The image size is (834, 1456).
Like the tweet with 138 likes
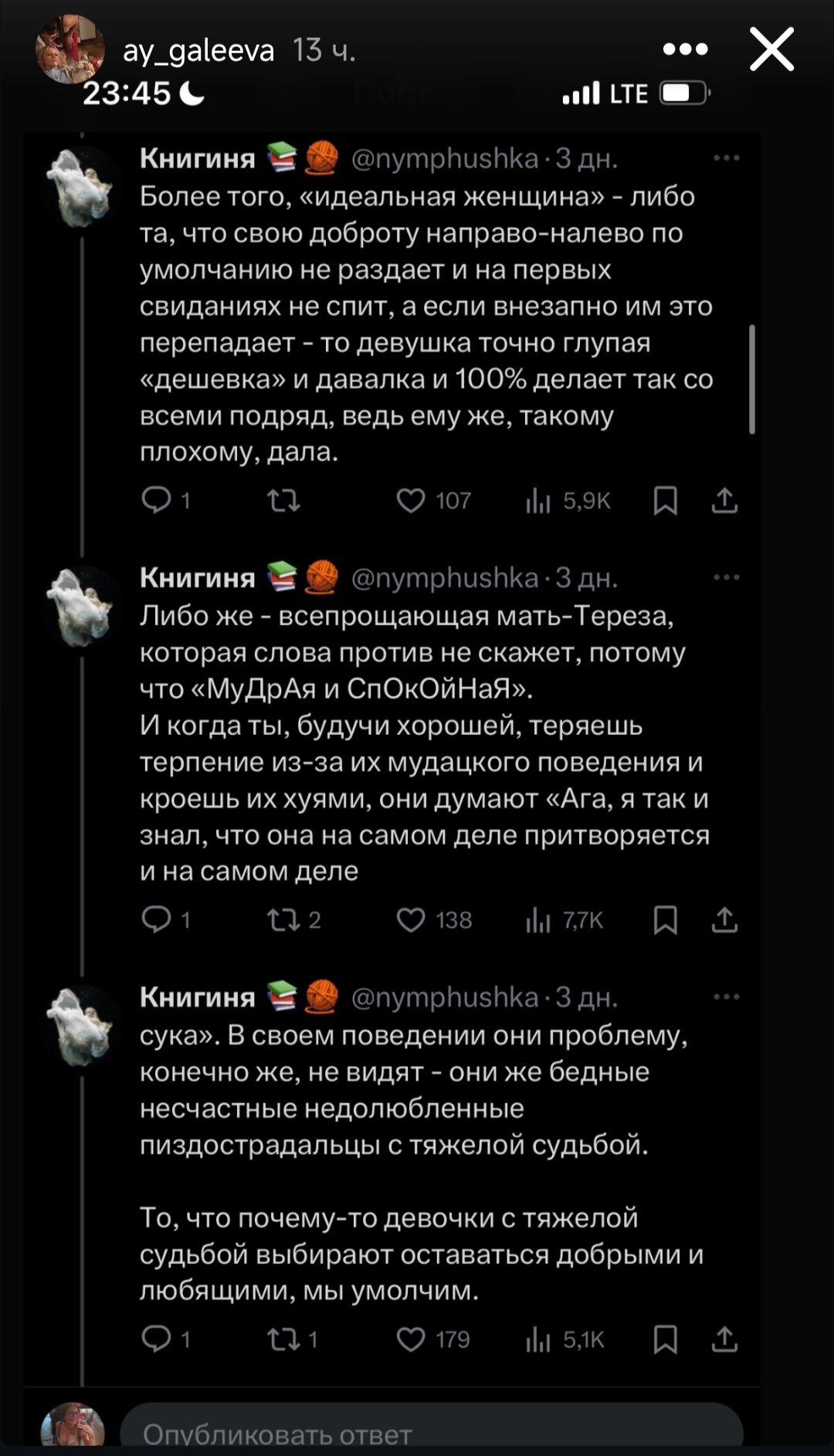coord(411,920)
